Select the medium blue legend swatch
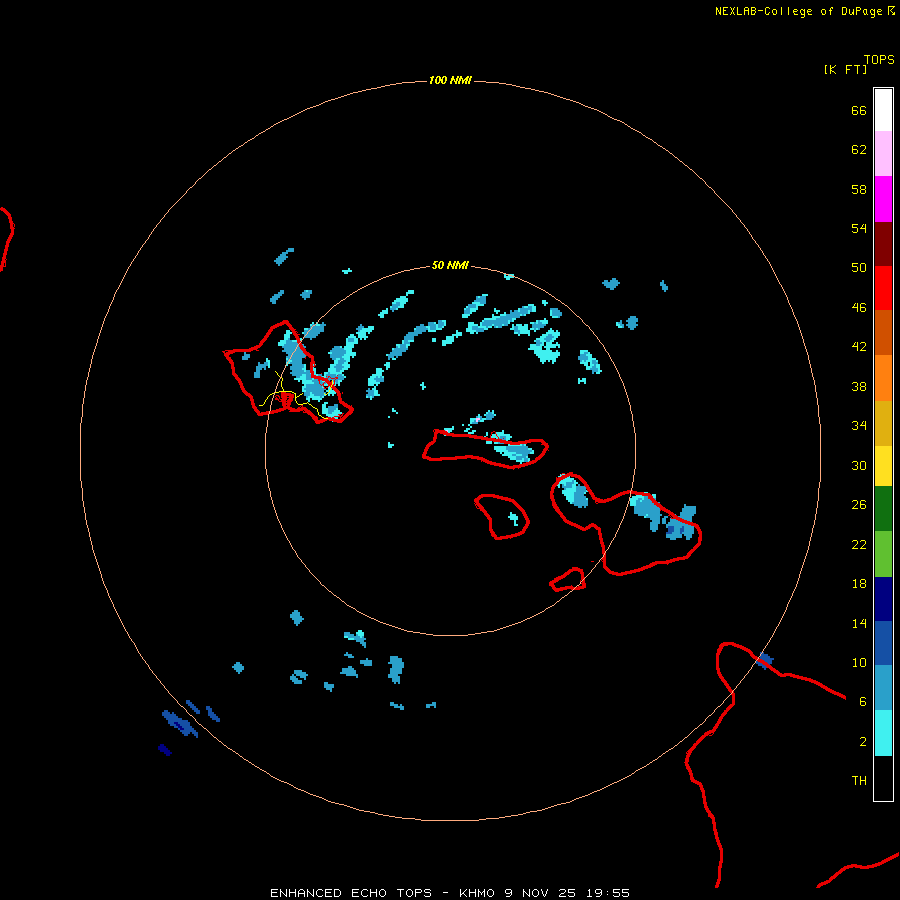900x900 pixels. (x=883, y=643)
